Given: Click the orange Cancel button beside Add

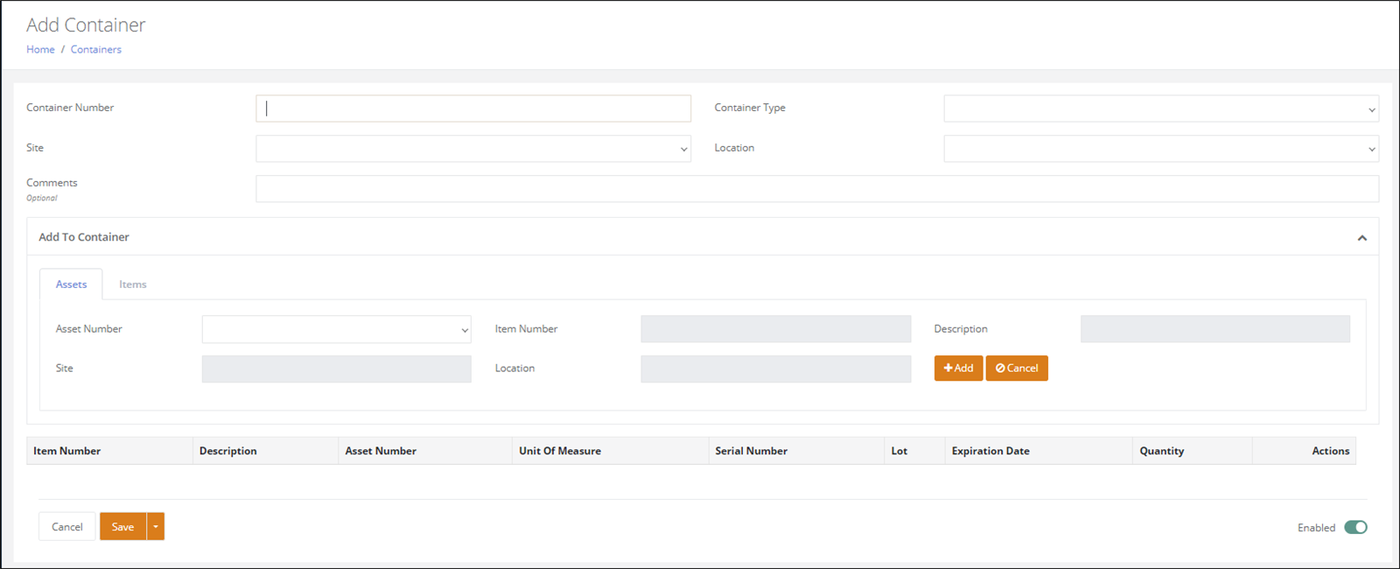Looking at the screenshot, I should click(1017, 368).
